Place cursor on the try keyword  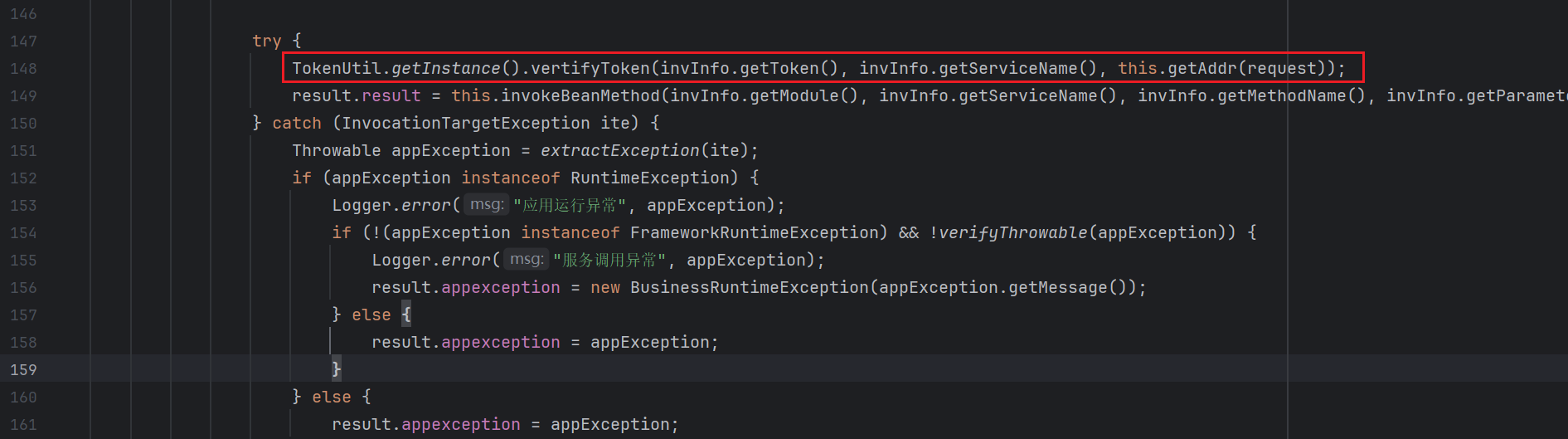click(x=266, y=41)
